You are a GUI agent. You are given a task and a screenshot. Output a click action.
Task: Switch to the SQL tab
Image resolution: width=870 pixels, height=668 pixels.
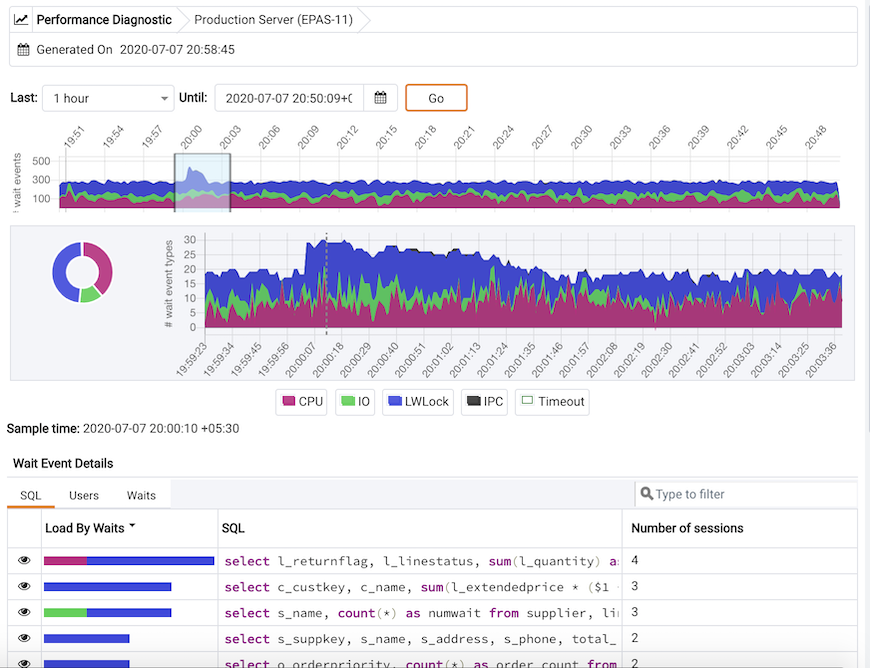tap(31, 495)
